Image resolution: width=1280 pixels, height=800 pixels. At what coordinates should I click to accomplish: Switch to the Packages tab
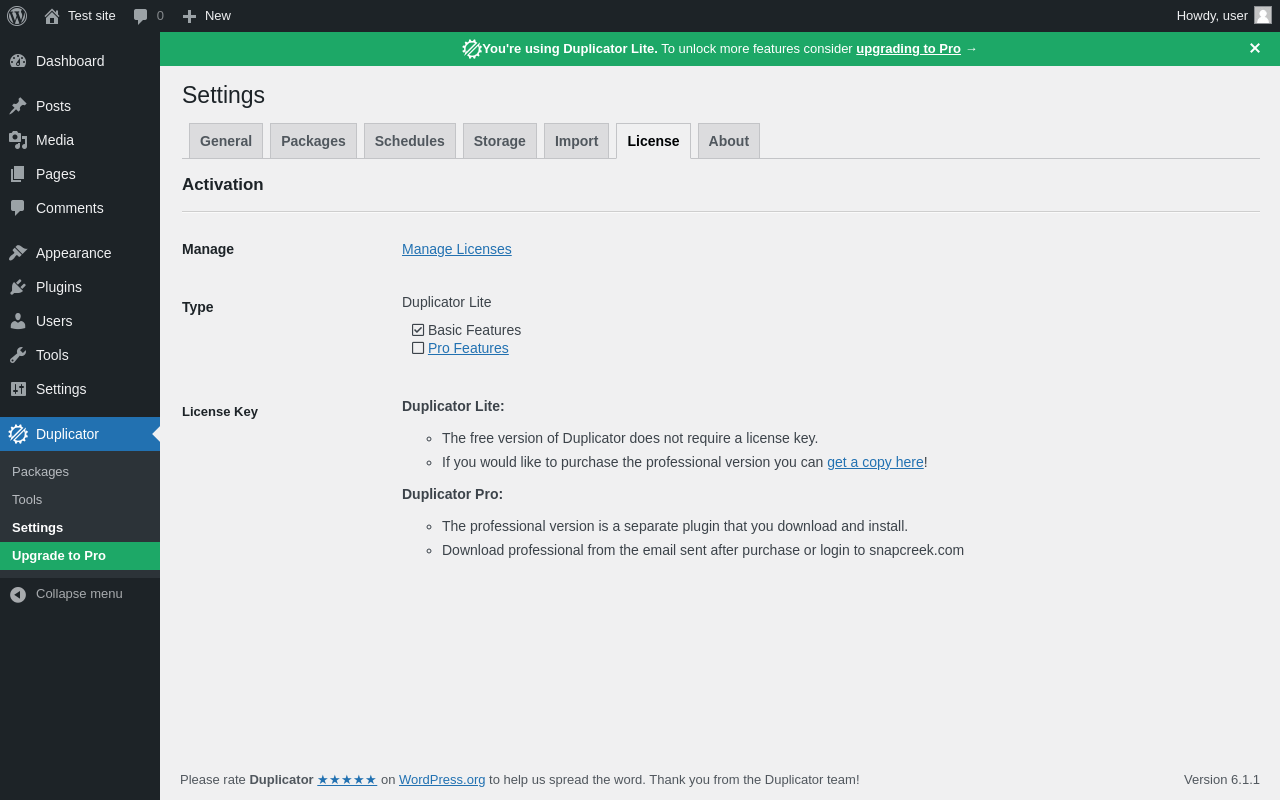coord(313,141)
